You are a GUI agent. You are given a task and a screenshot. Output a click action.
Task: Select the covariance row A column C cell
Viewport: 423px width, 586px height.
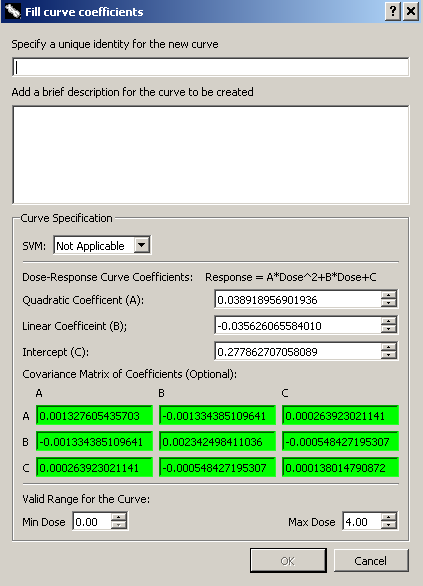pyautogui.click(x=340, y=415)
